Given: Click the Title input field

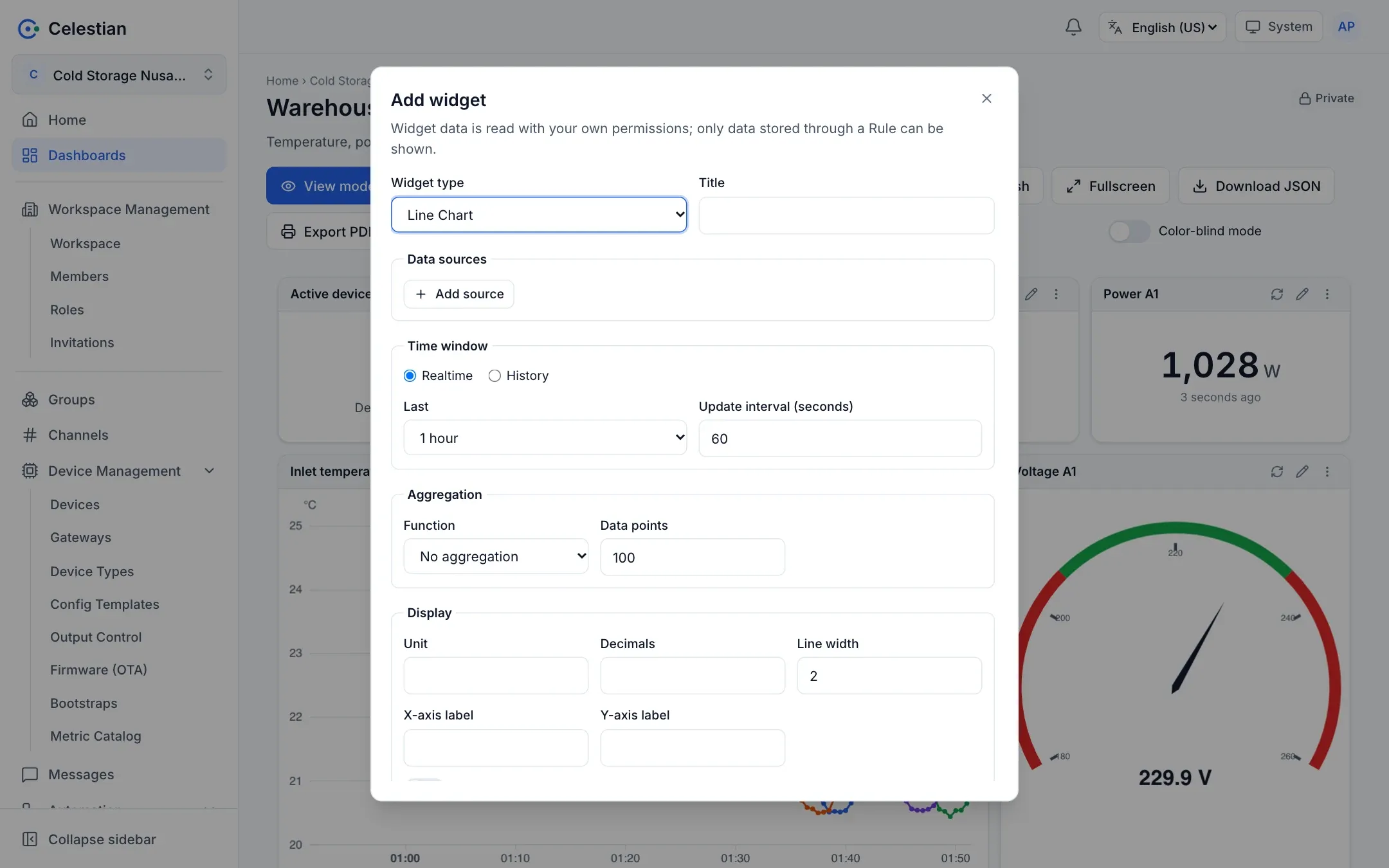Looking at the screenshot, I should 846,215.
